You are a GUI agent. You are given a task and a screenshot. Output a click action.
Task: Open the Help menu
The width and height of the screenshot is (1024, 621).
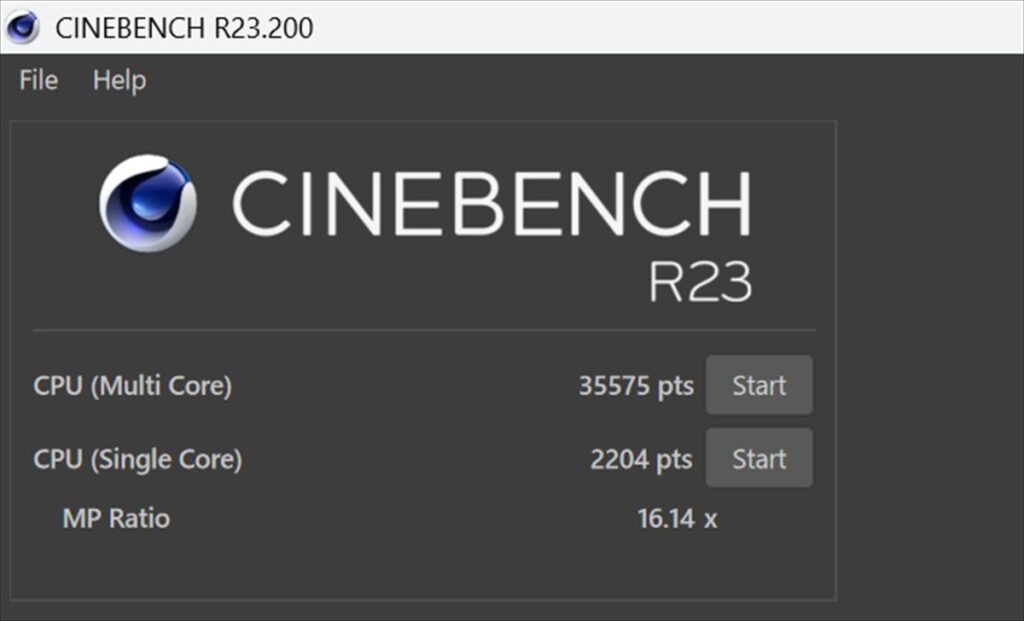pos(119,80)
